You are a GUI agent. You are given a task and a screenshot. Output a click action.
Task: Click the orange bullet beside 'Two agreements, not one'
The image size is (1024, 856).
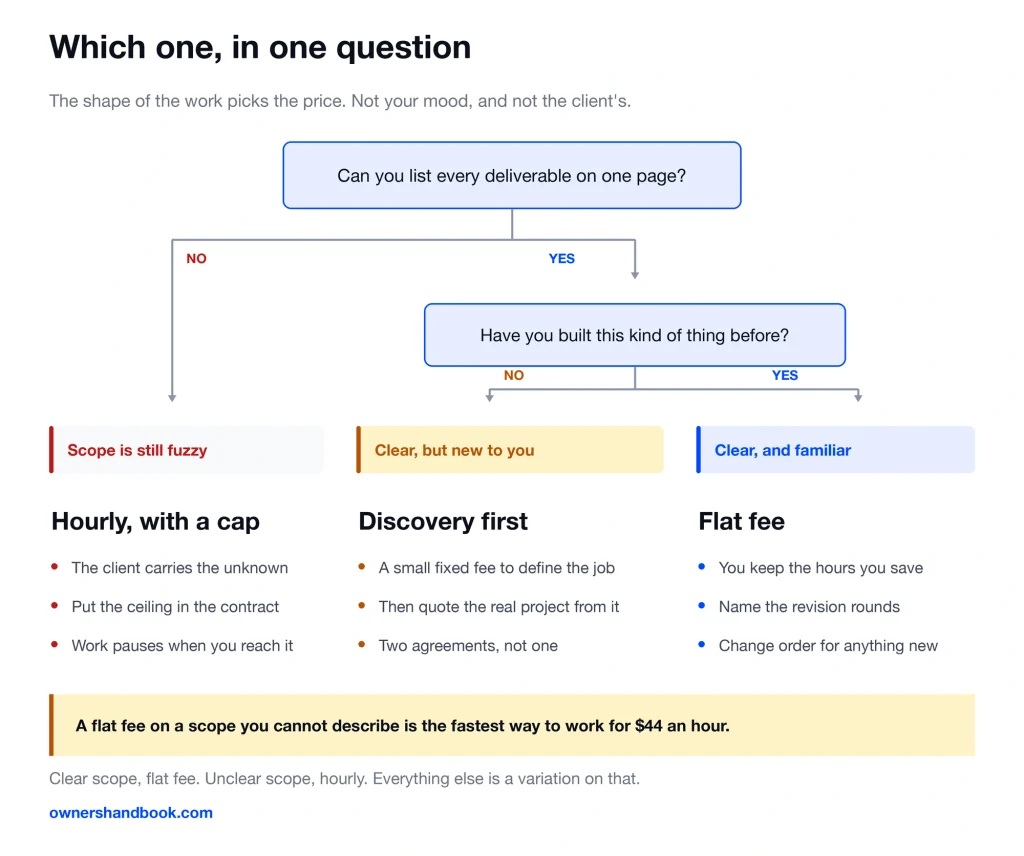click(x=362, y=644)
